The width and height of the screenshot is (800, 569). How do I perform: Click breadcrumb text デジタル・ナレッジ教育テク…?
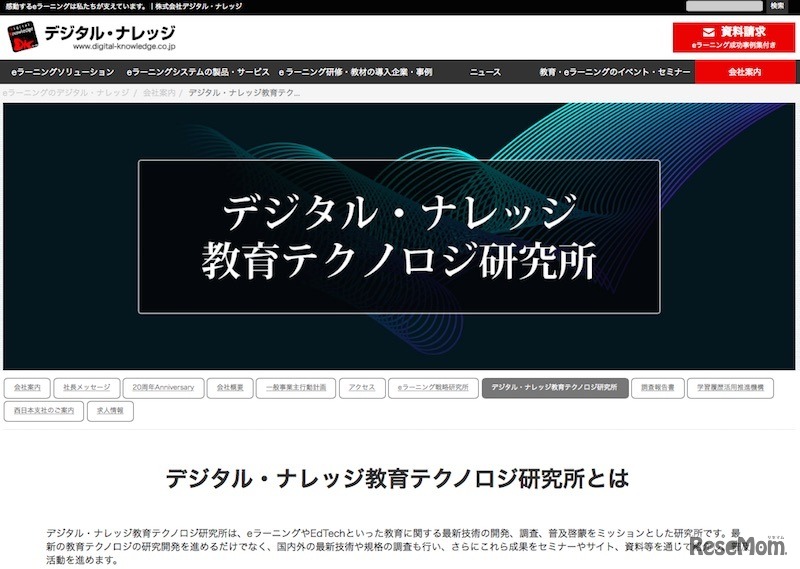click(244, 93)
